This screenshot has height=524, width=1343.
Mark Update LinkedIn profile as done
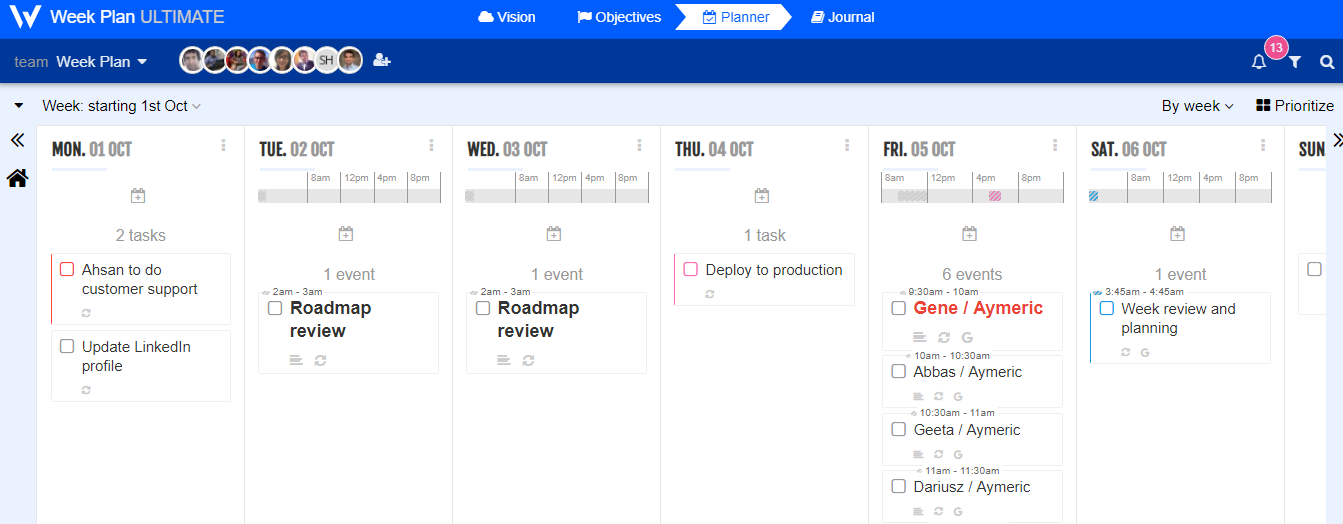coord(67,347)
